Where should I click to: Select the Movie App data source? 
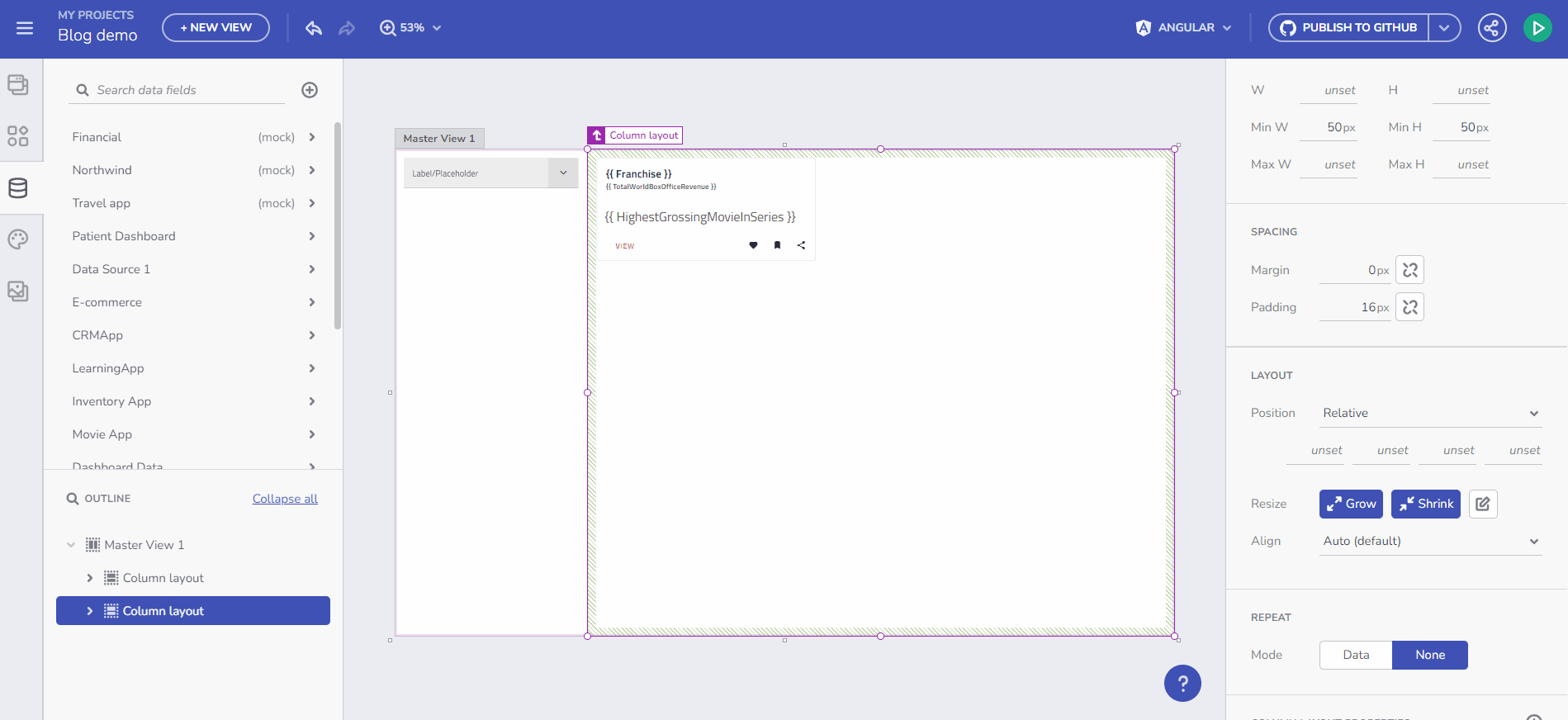point(102,434)
